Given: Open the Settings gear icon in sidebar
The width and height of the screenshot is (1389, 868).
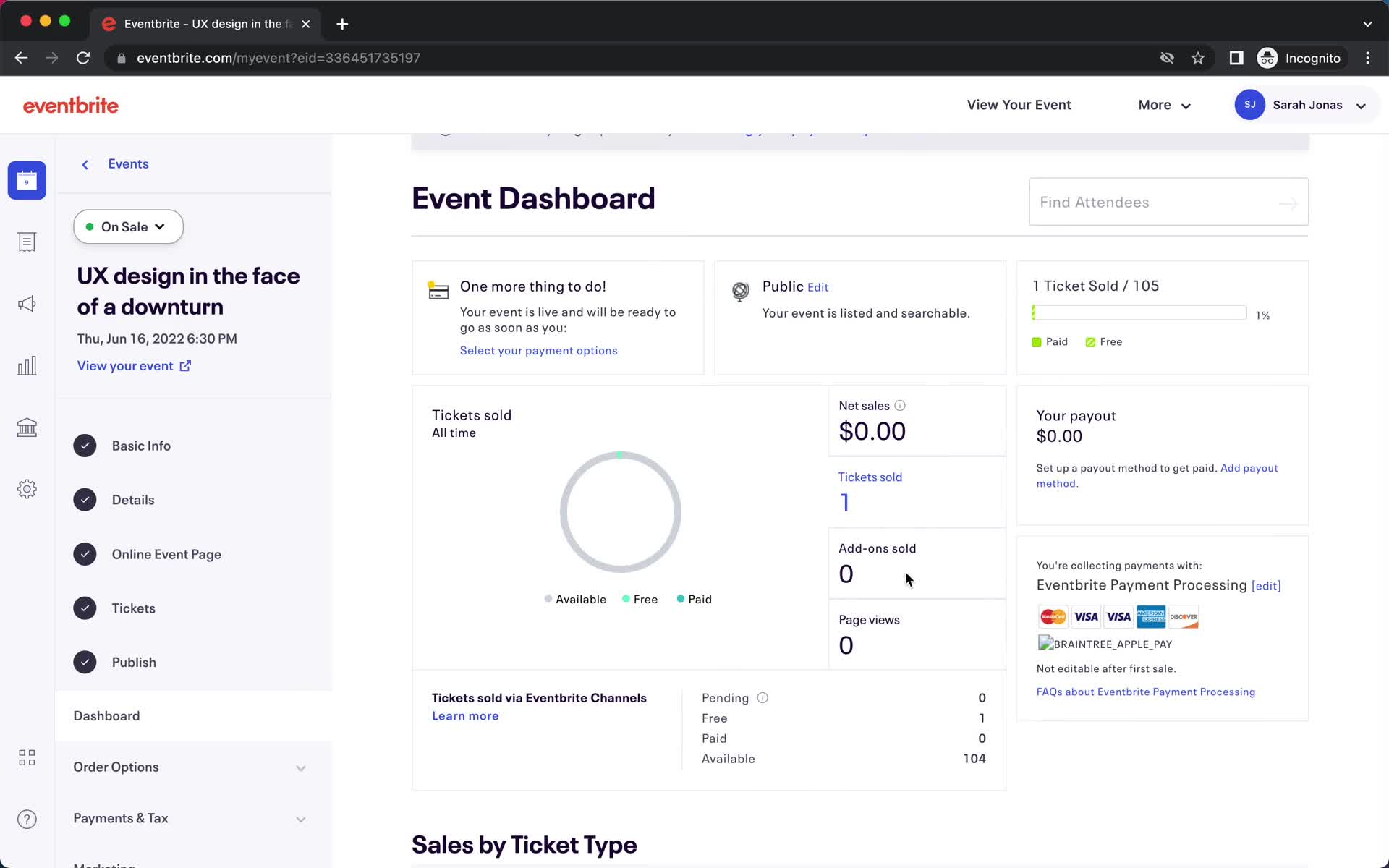Looking at the screenshot, I should (27, 489).
